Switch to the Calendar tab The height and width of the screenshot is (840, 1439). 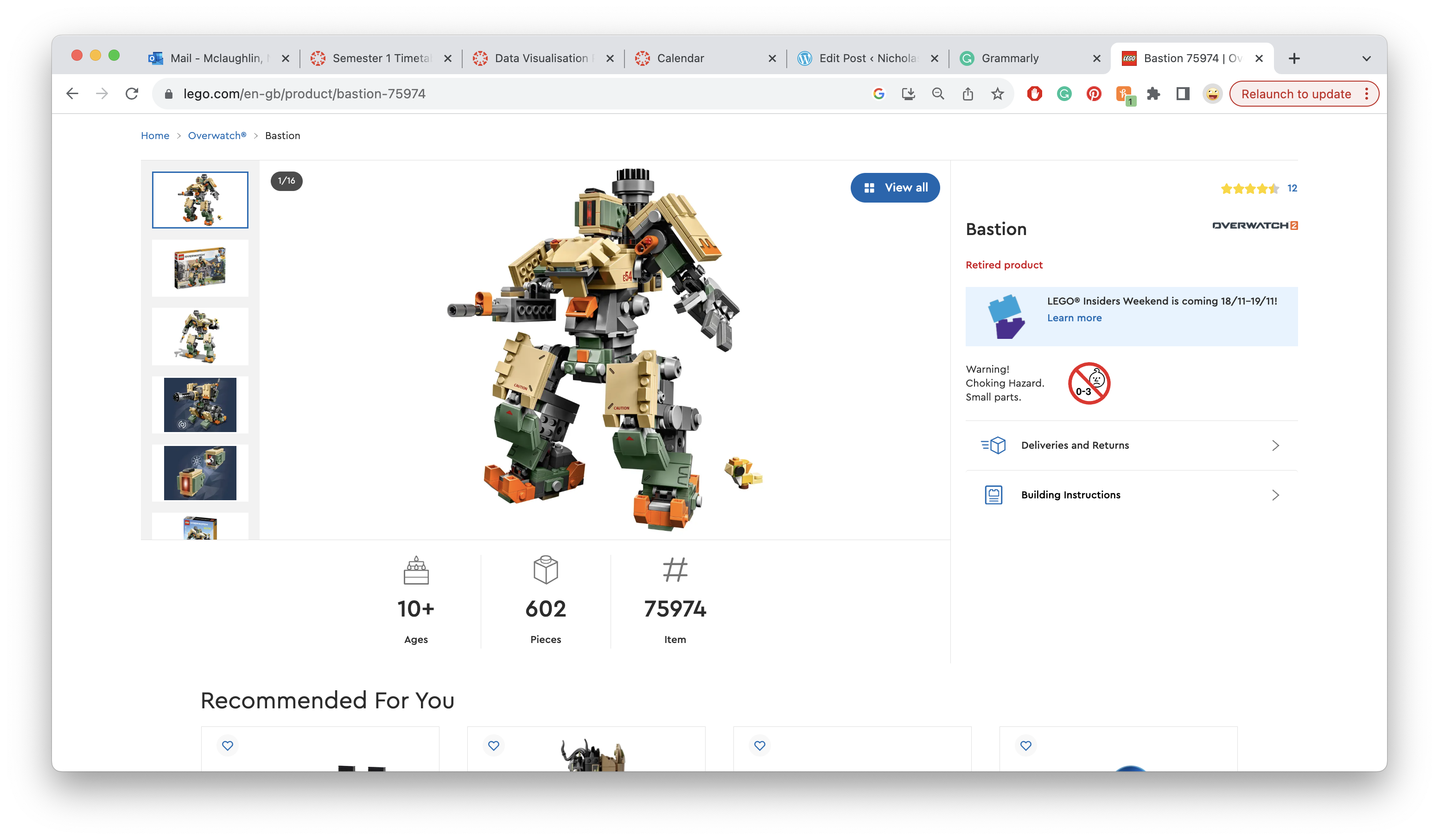point(680,58)
